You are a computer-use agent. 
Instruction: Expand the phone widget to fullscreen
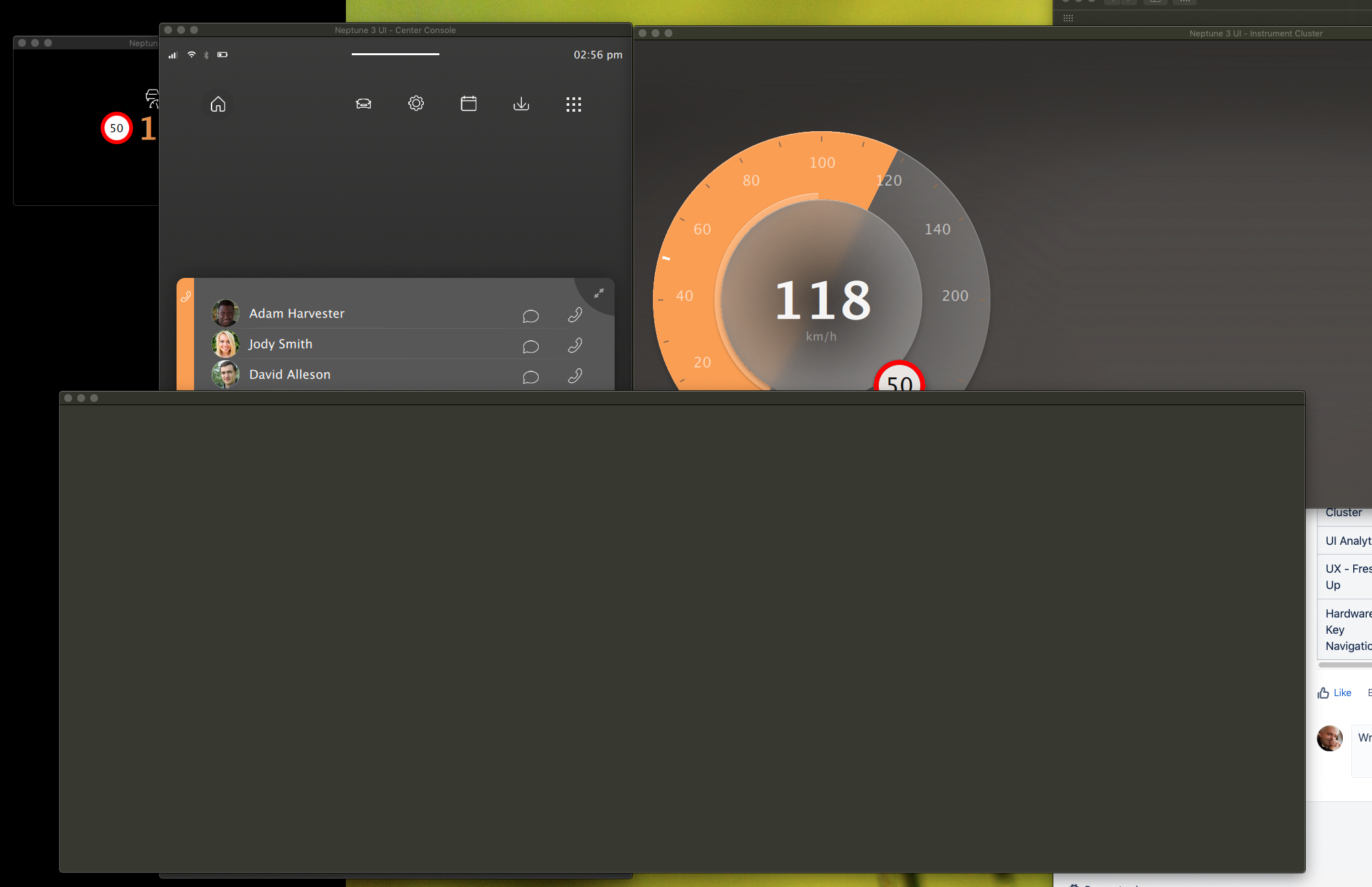coord(599,294)
